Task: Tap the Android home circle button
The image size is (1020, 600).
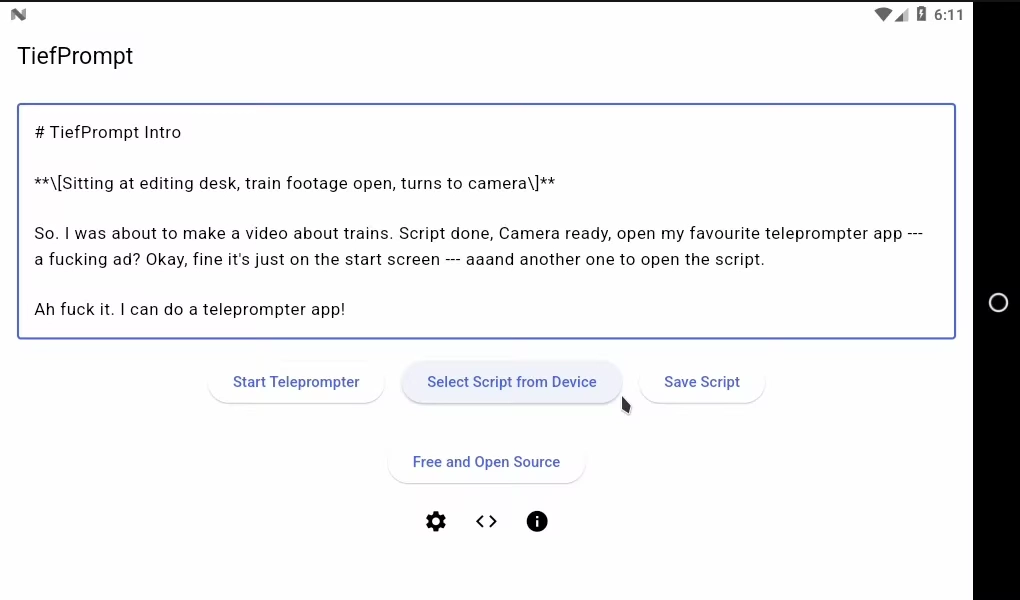Action: [998, 303]
